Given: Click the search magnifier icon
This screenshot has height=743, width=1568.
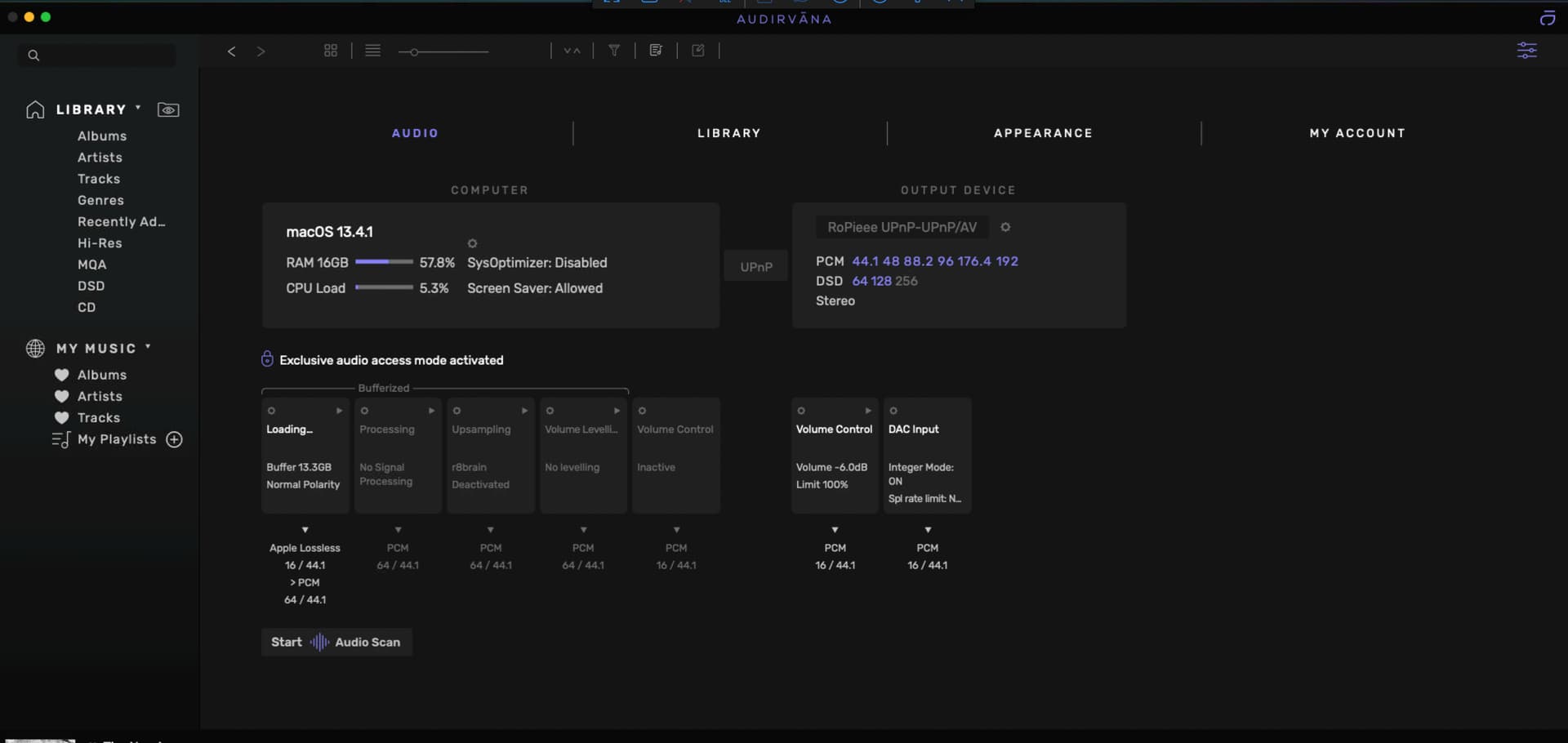Looking at the screenshot, I should 33,56.
